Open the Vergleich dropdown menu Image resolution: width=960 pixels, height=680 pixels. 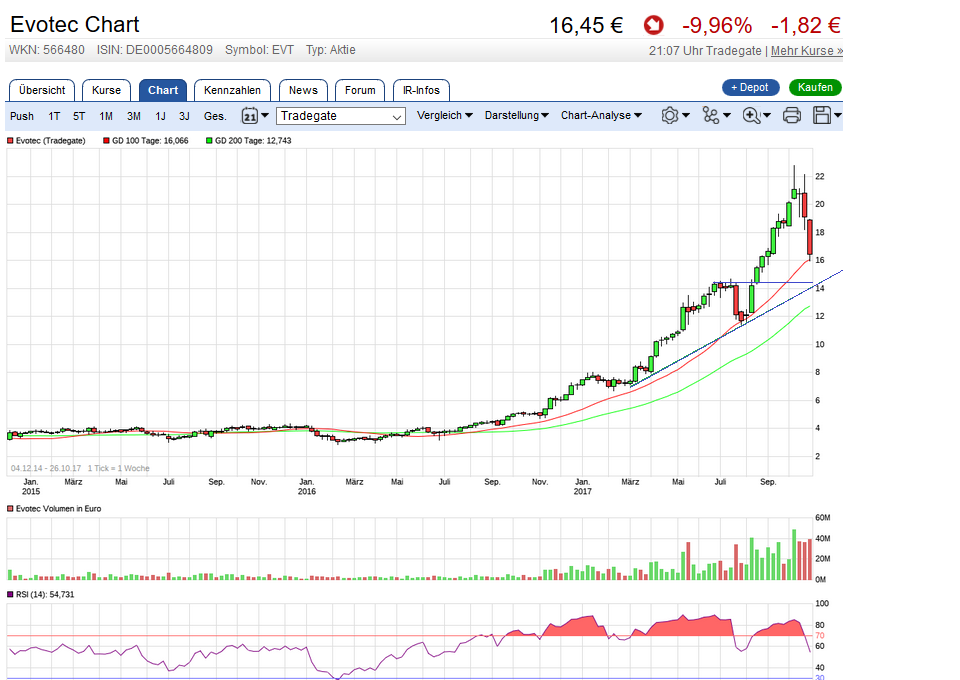(444, 115)
